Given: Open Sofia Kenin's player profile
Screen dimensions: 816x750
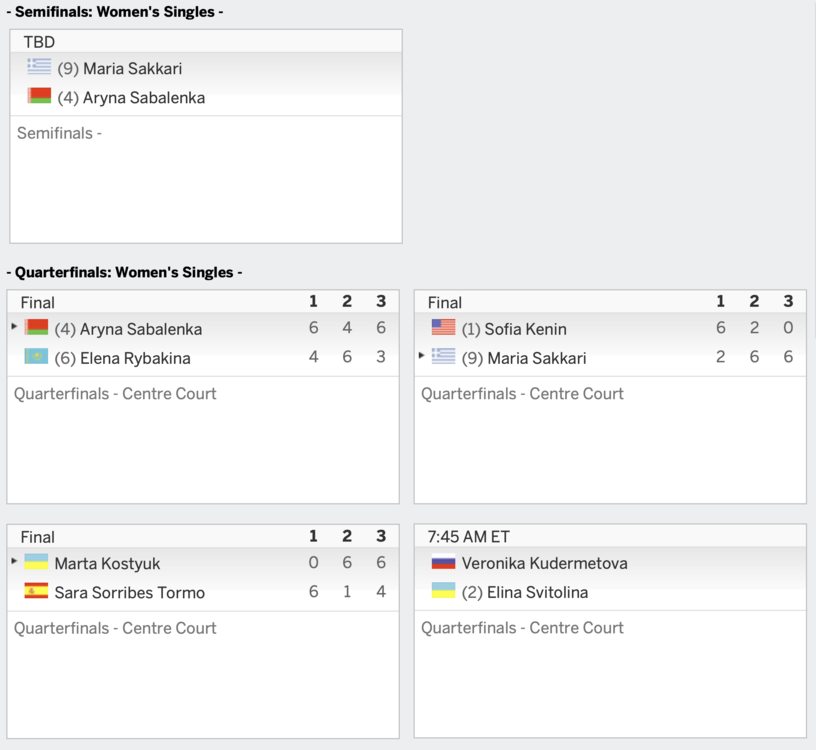Looking at the screenshot, I should (526, 329).
